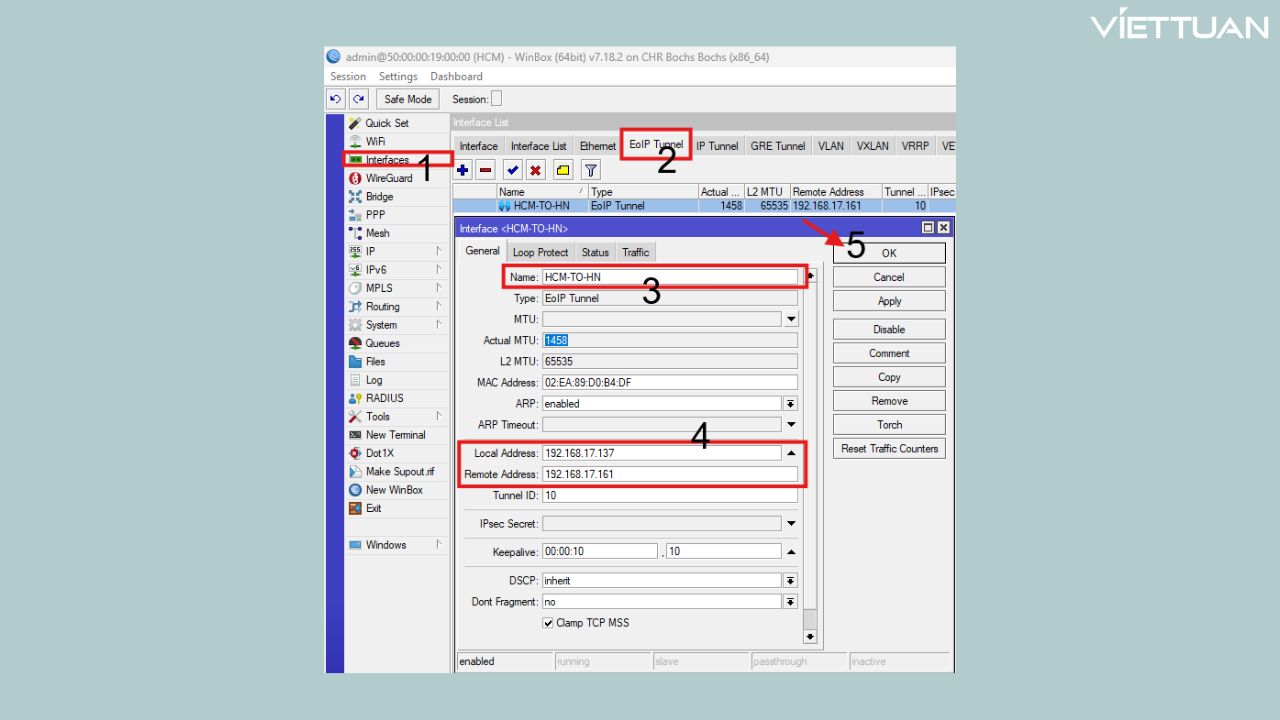The image size is (1280, 720).
Task: Click the Reset Traffic Counters button
Action: pos(889,449)
